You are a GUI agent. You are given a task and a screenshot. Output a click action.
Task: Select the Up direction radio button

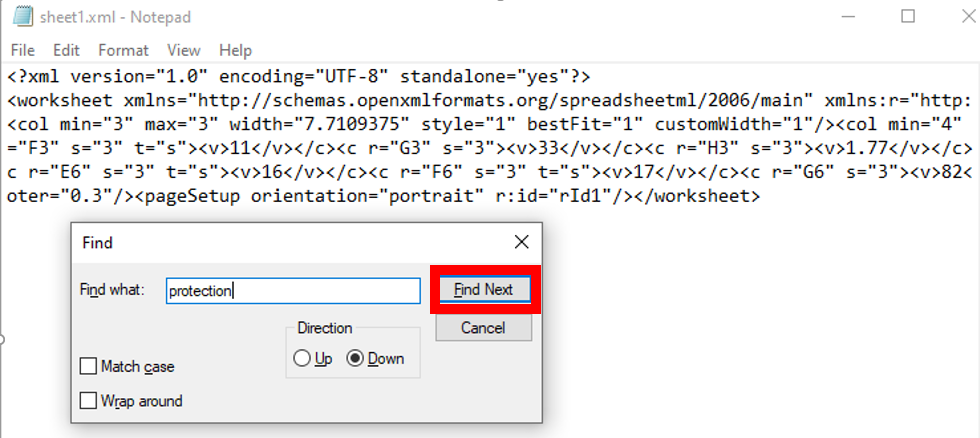[302, 359]
